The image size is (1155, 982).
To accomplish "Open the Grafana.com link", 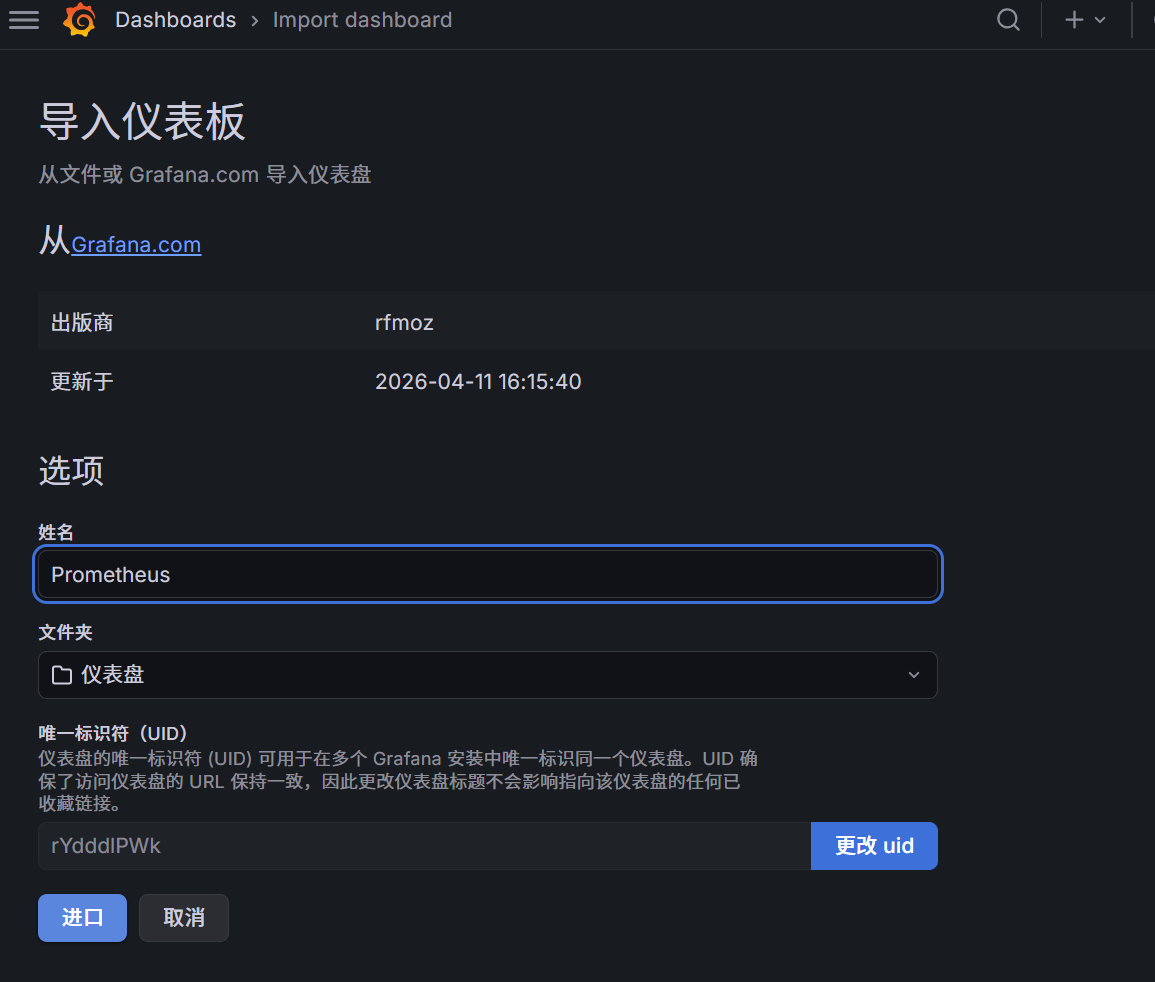I will click(x=136, y=245).
